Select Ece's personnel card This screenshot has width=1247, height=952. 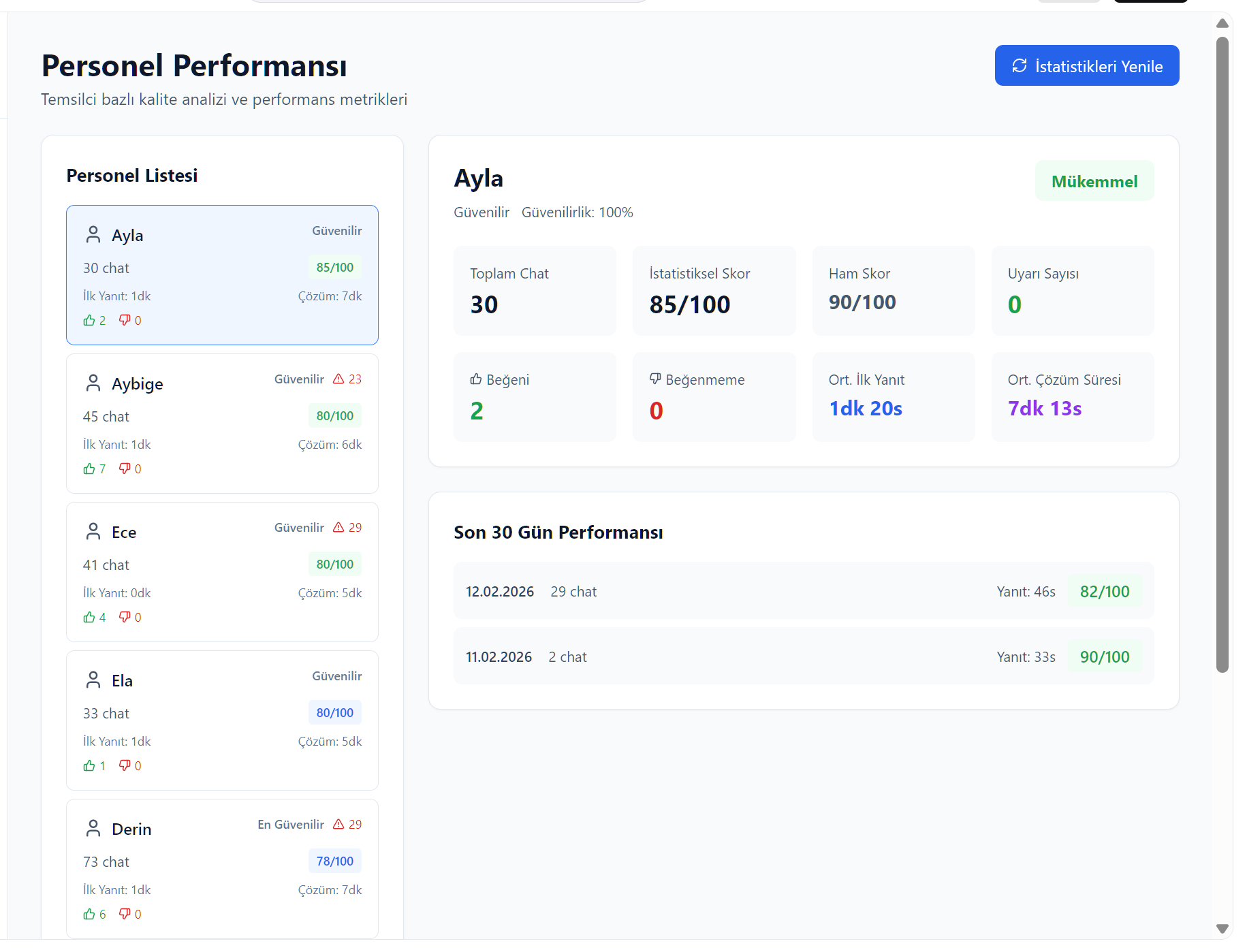[x=222, y=571]
